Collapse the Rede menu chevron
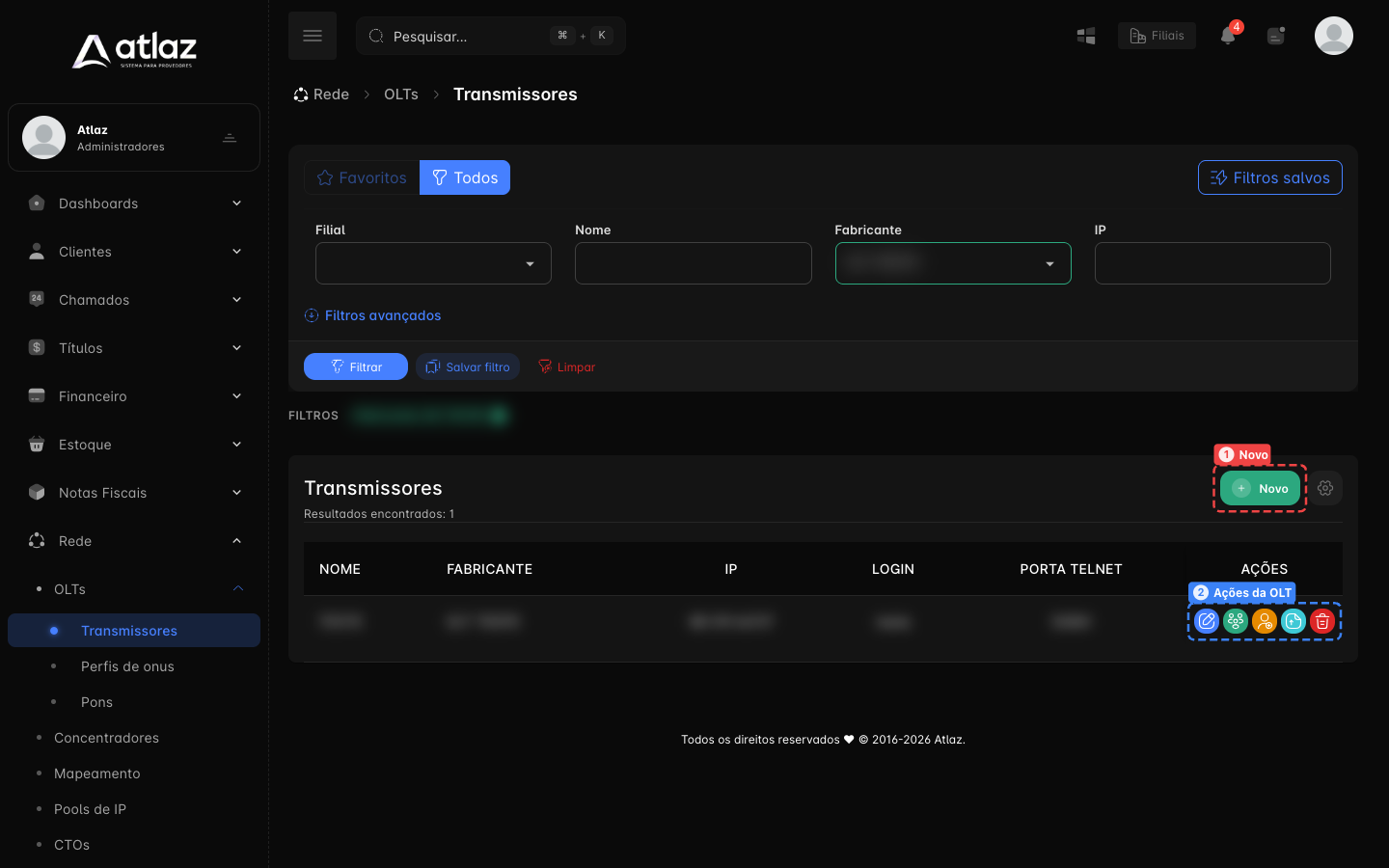Image resolution: width=1389 pixels, height=868 pixels. (x=236, y=540)
